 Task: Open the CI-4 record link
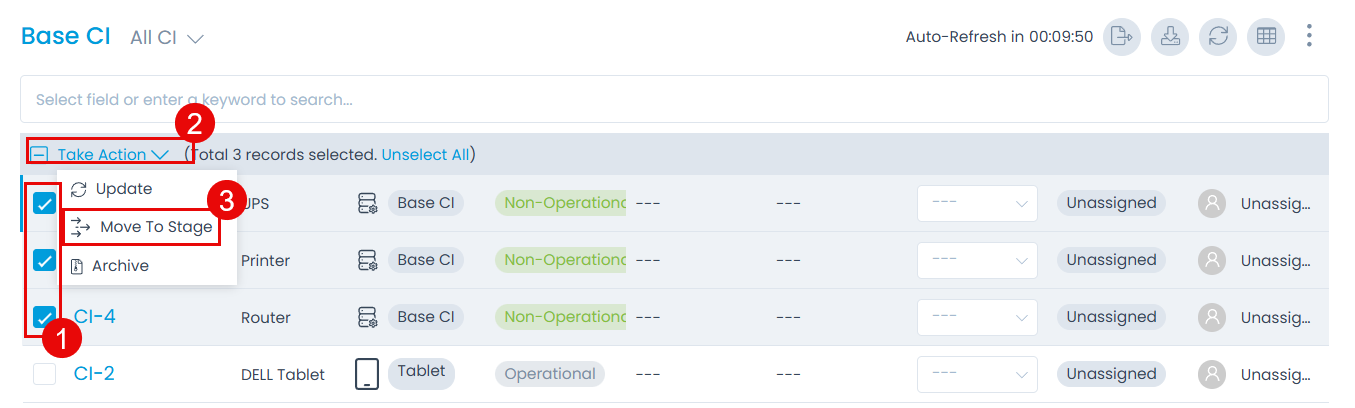(95, 317)
